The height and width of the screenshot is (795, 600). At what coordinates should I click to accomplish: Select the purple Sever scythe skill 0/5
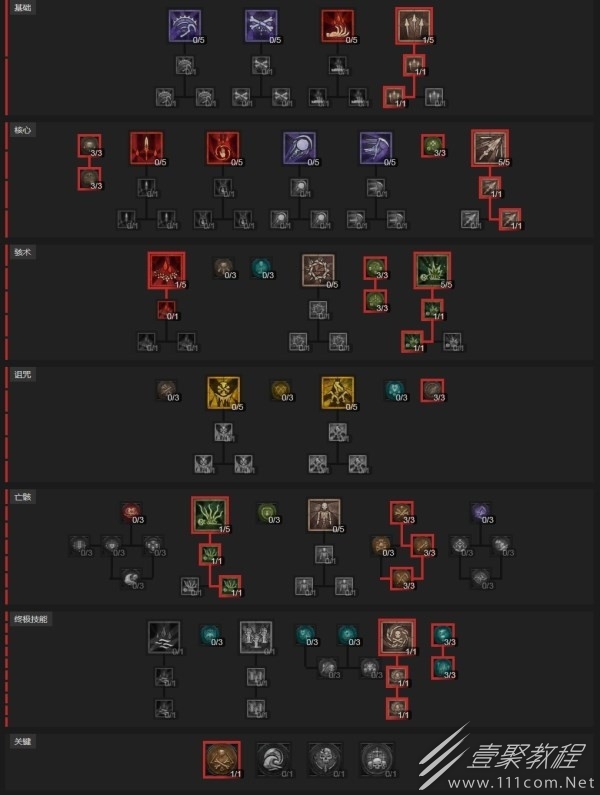375,148
